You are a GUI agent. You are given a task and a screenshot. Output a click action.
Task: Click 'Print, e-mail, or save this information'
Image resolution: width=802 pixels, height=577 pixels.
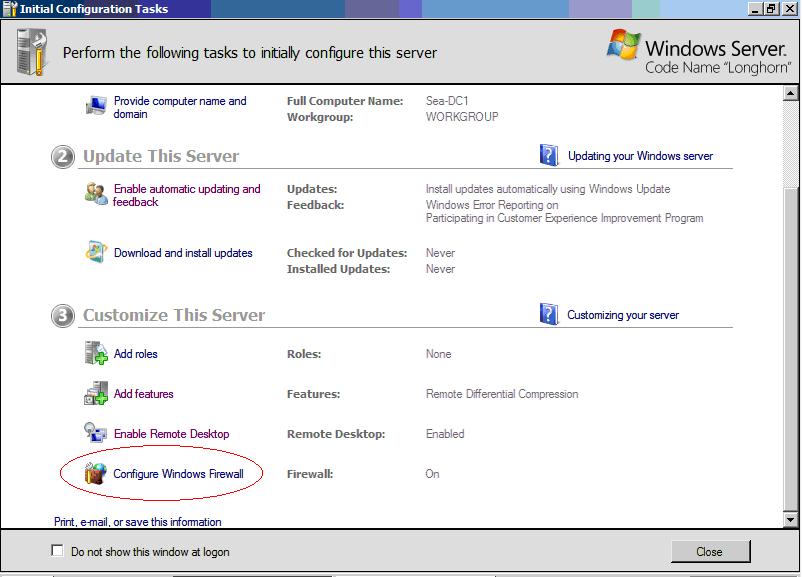138,522
